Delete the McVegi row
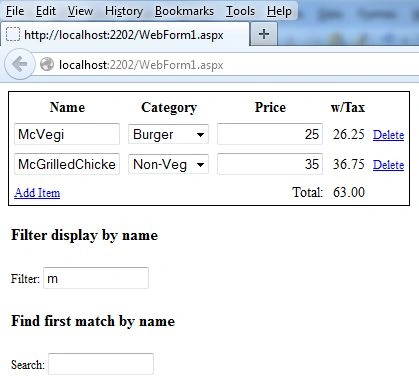This screenshot has height=383, width=419. pos(388,135)
